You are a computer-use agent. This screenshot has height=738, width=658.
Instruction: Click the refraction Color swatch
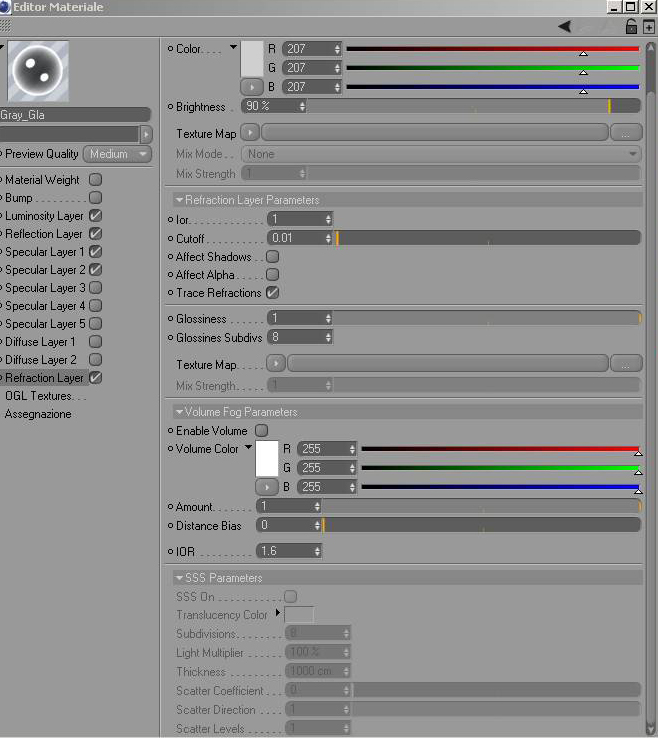tap(252, 59)
